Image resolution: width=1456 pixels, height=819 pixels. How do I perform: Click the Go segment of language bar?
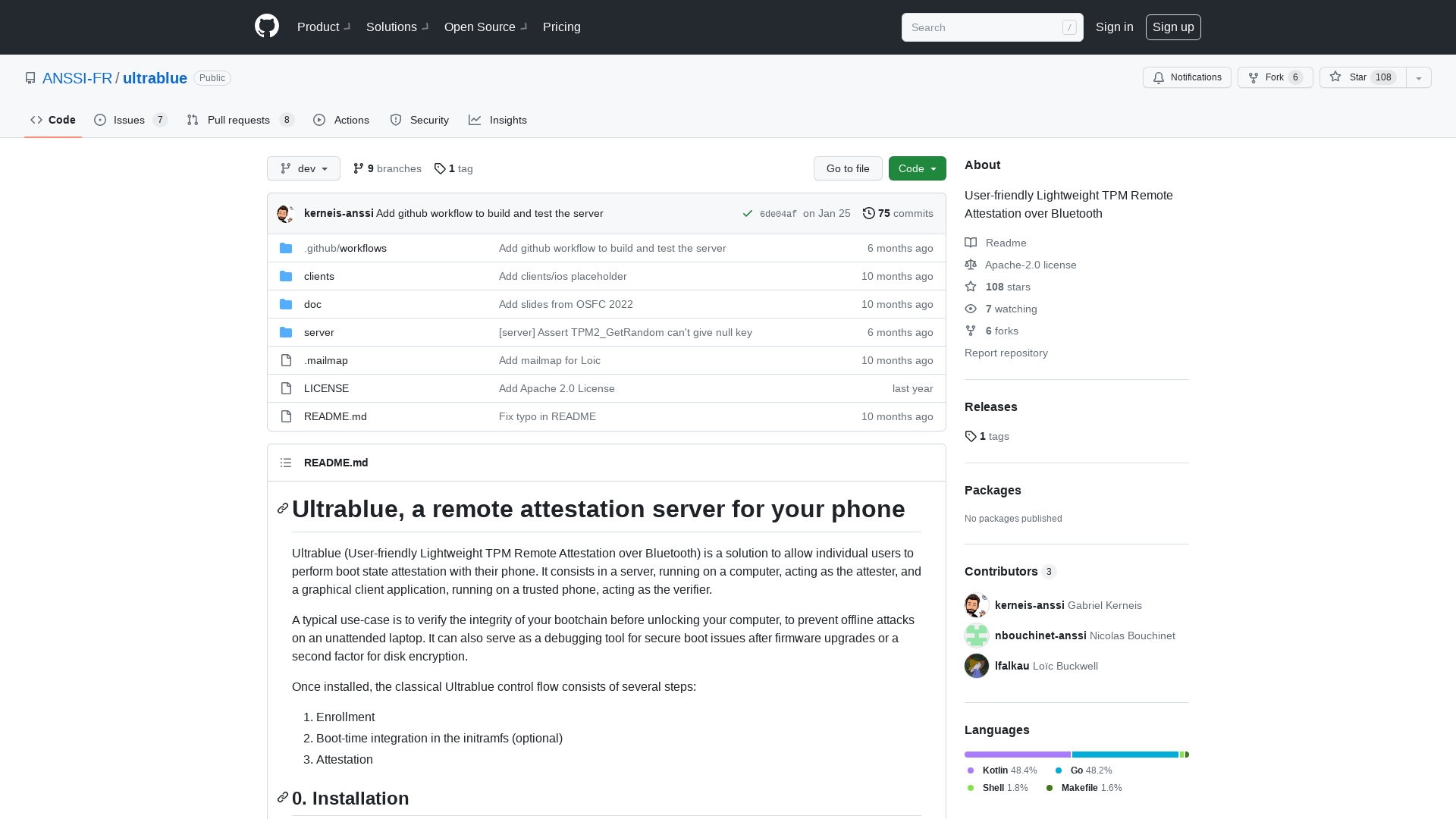pos(1125,755)
